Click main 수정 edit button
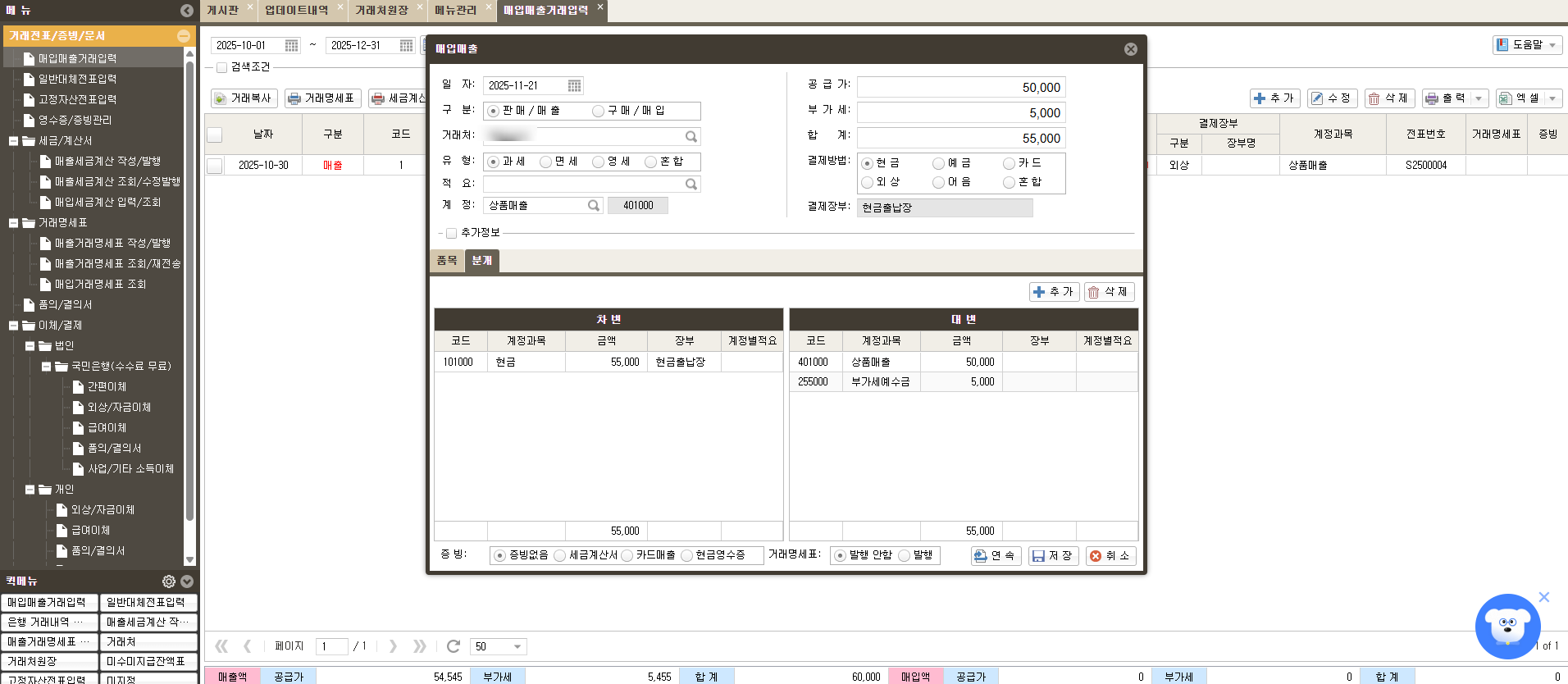1568x684 pixels. pyautogui.click(x=1332, y=98)
